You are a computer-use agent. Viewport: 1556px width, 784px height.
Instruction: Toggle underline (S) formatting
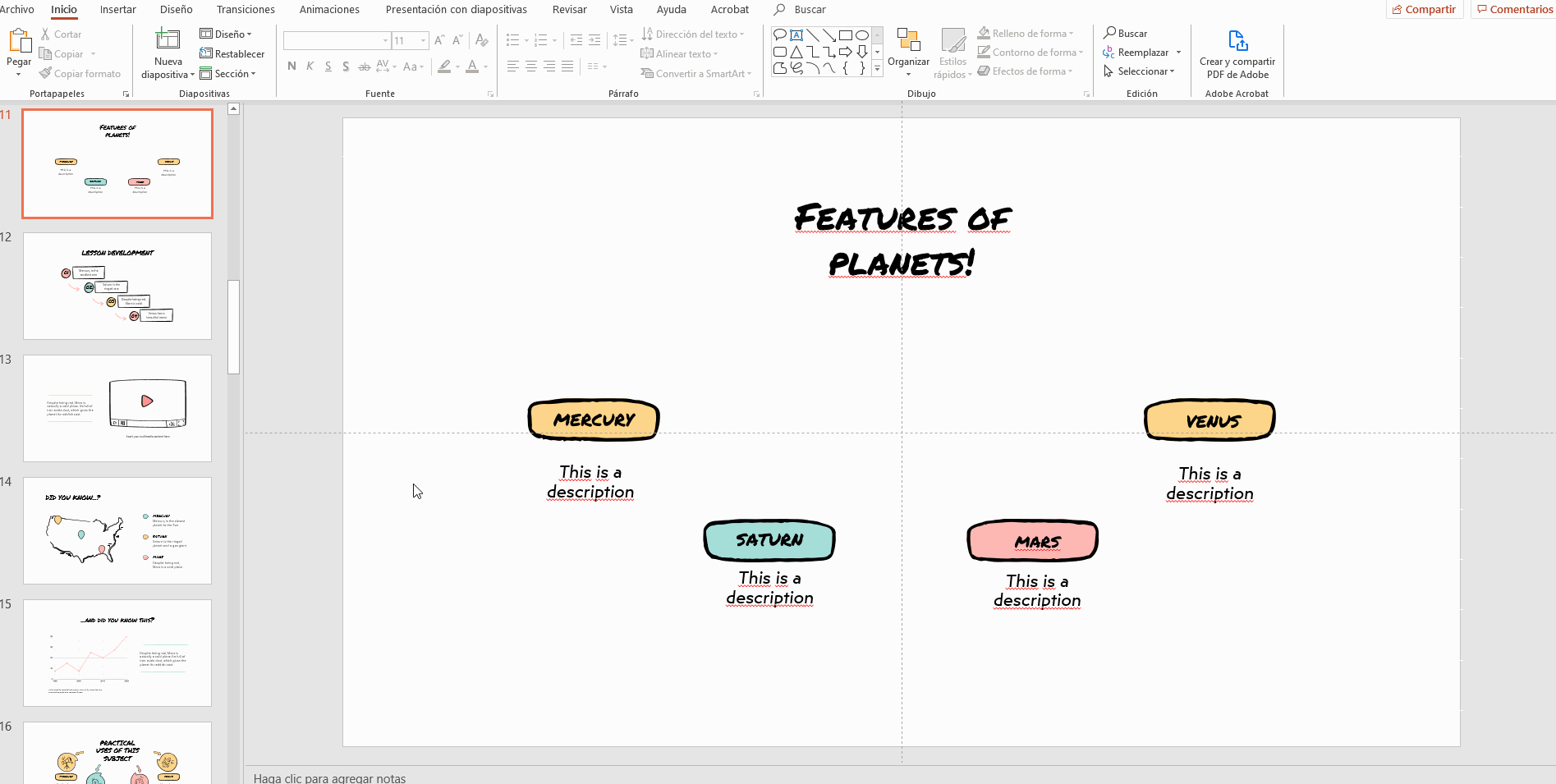click(x=328, y=66)
